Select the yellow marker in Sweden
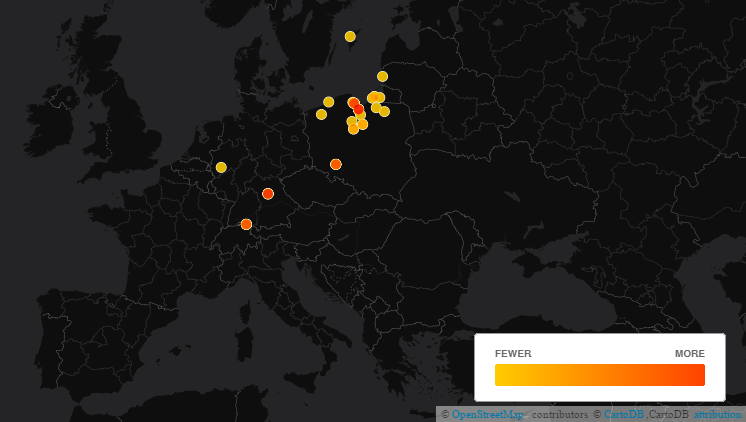Viewport: 746px width, 422px height. (x=350, y=37)
